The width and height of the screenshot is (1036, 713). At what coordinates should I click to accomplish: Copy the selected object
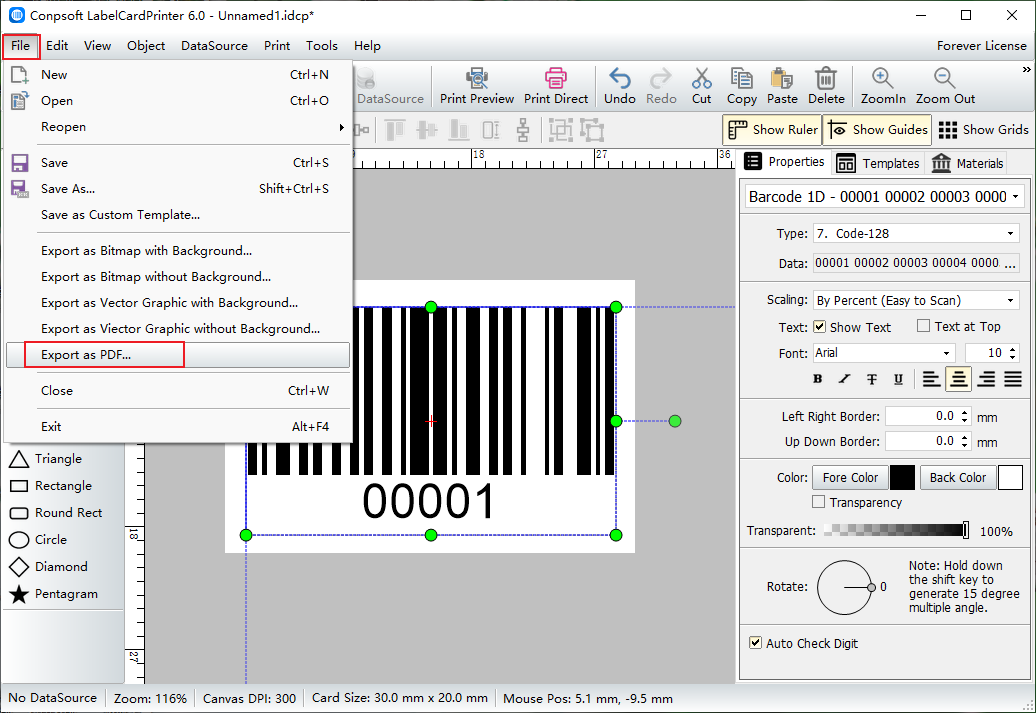741,86
